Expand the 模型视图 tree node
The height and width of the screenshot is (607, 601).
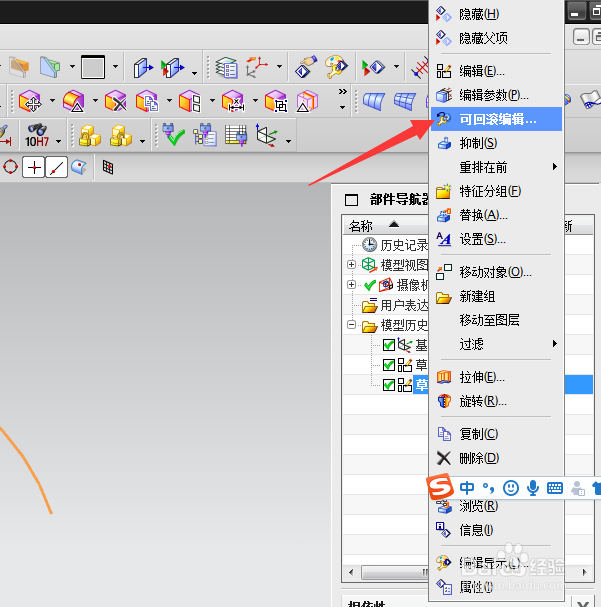pos(351,264)
